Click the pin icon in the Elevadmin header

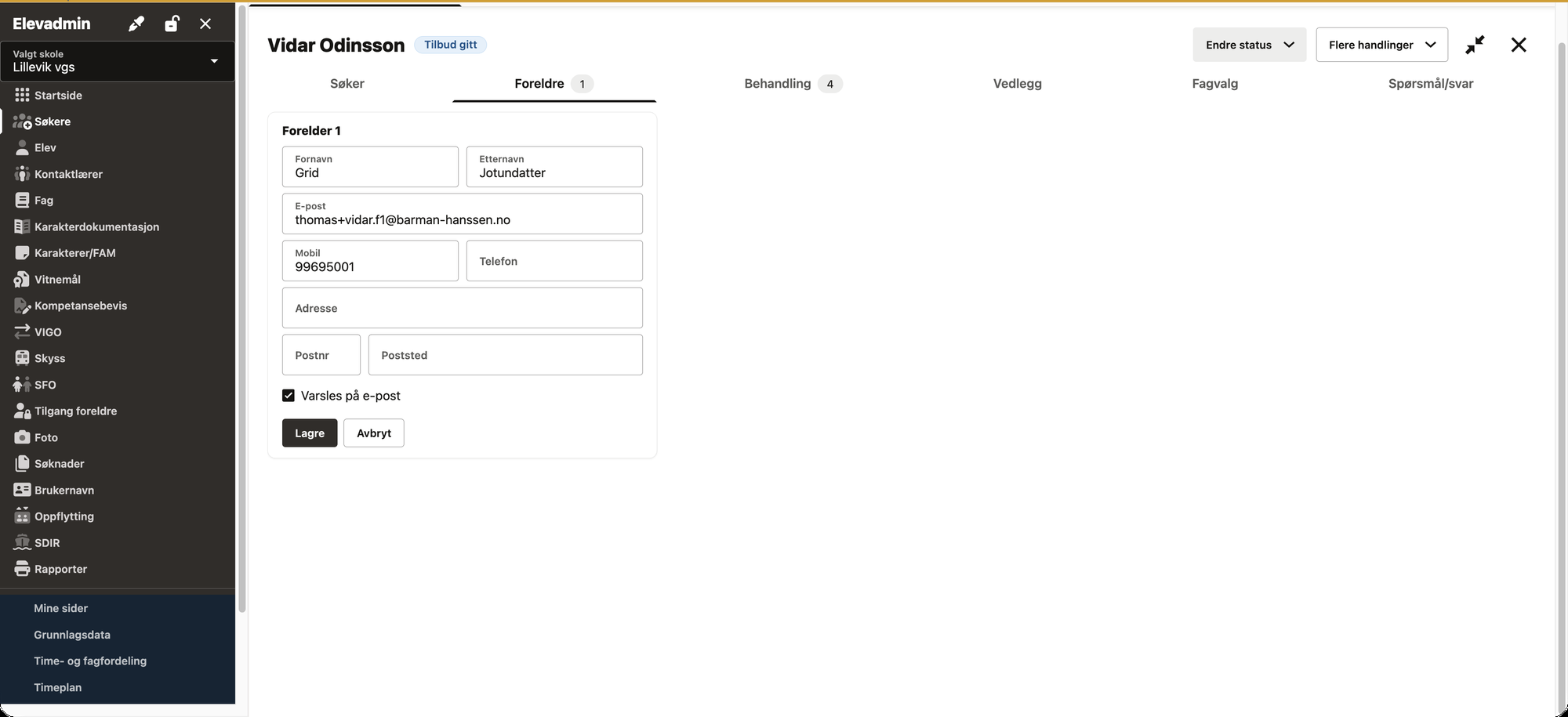tap(136, 24)
